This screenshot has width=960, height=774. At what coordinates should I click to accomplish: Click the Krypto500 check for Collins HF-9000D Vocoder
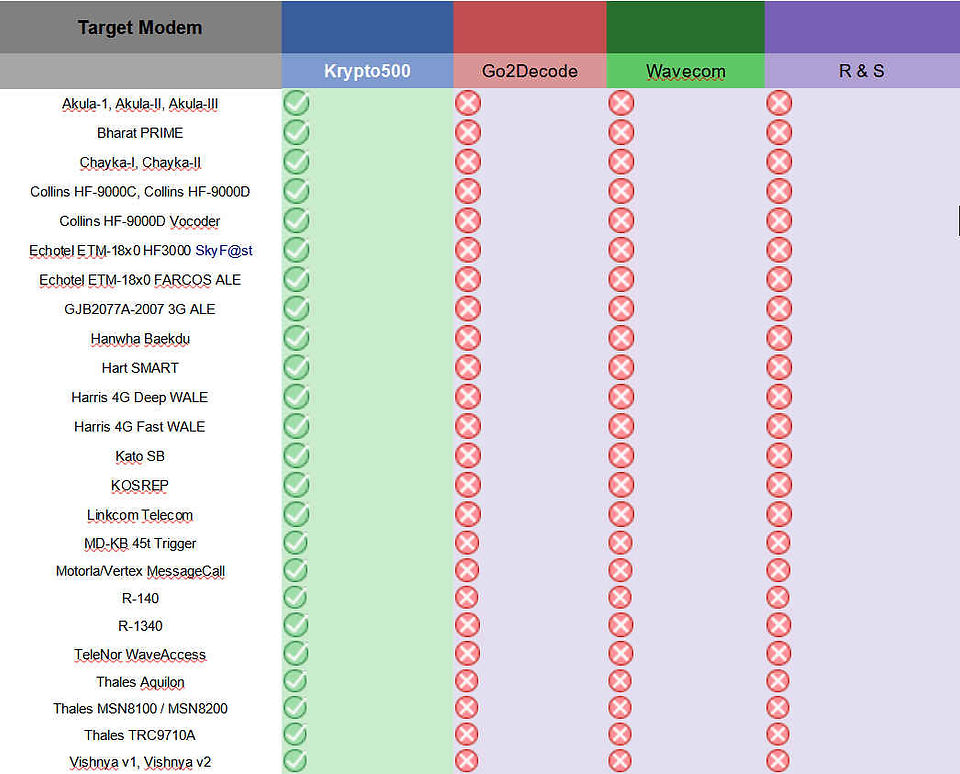296,220
